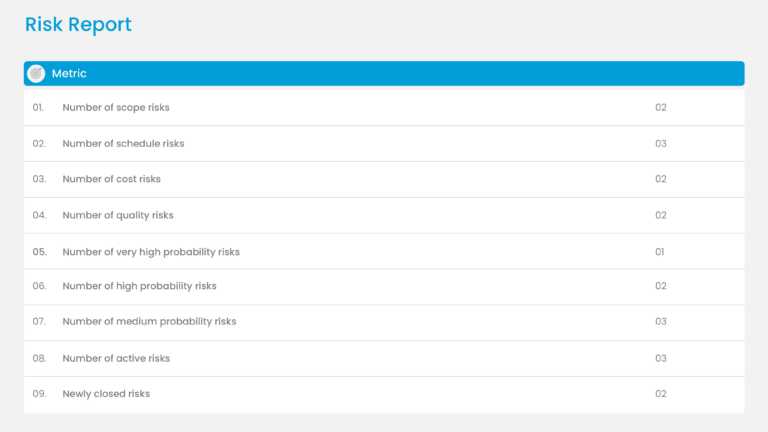Click value 03 in active risks row
Image resolution: width=768 pixels, height=432 pixels.
661,358
